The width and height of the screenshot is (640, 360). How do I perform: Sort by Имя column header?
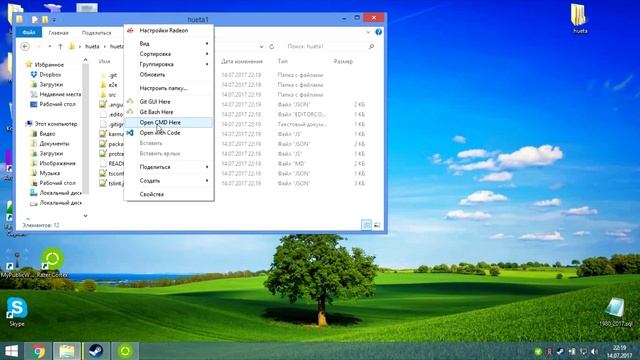[x=105, y=61]
